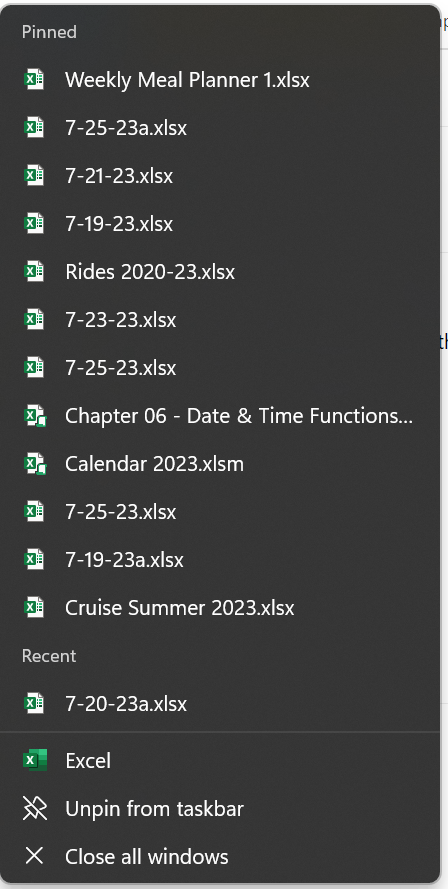Open the recent file 7-20-23a.xlsx

(x=220, y=704)
